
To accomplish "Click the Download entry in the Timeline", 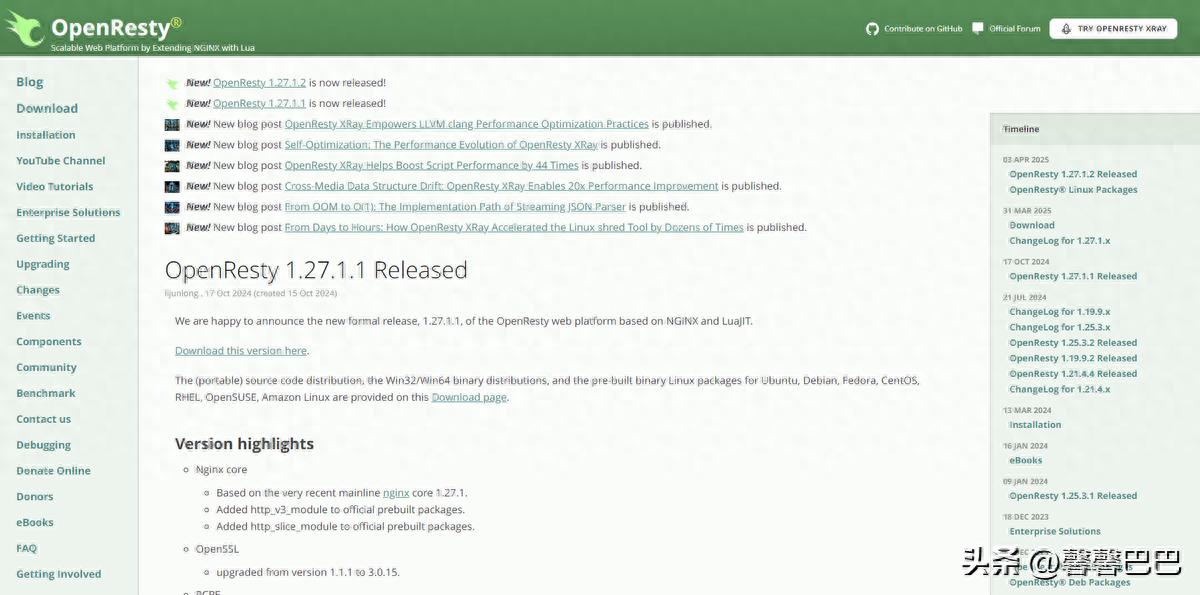I will (x=1032, y=225).
